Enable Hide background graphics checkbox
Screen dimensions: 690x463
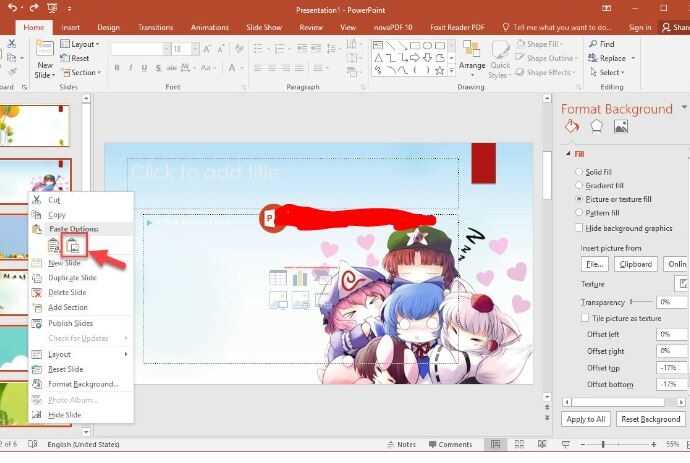pyautogui.click(x=579, y=228)
